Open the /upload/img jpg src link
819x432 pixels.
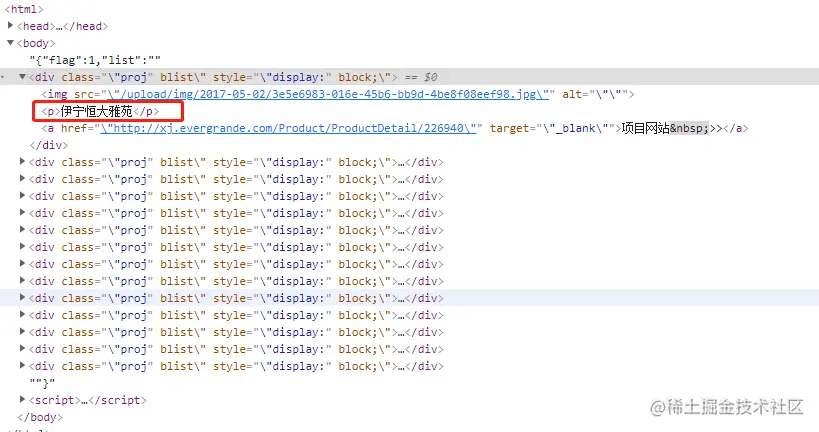click(x=328, y=94)
